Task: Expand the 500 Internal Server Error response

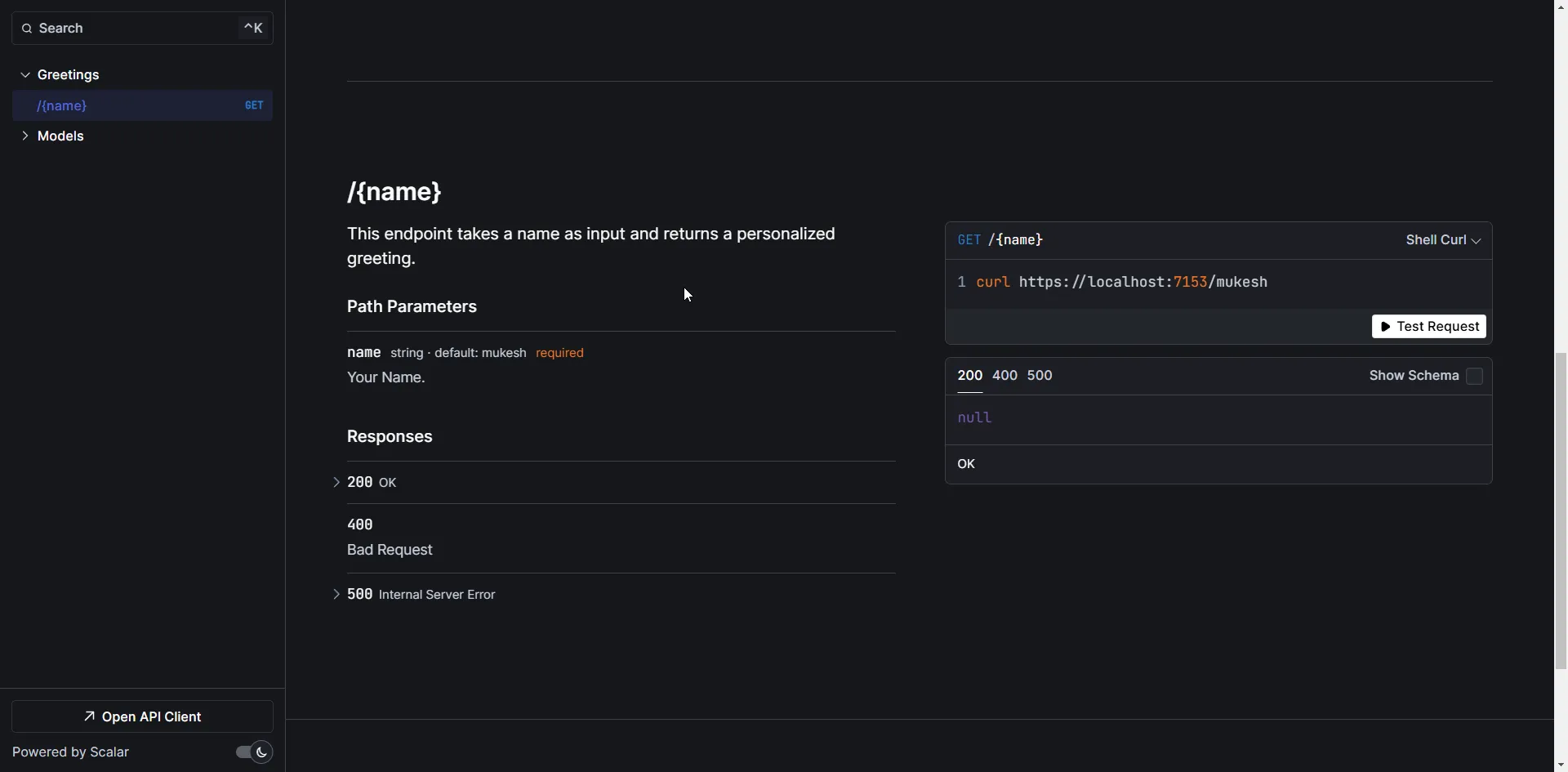Action: [x=336, y=595]
